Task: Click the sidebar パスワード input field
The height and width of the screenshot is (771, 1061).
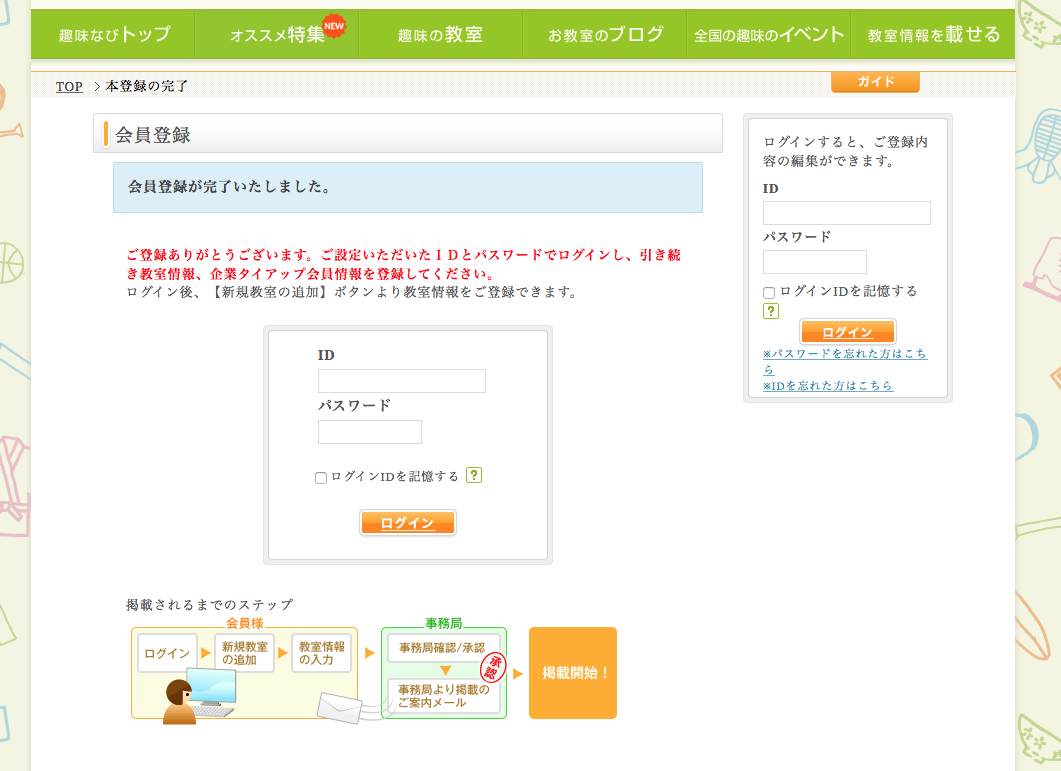Action: point(814,262)
